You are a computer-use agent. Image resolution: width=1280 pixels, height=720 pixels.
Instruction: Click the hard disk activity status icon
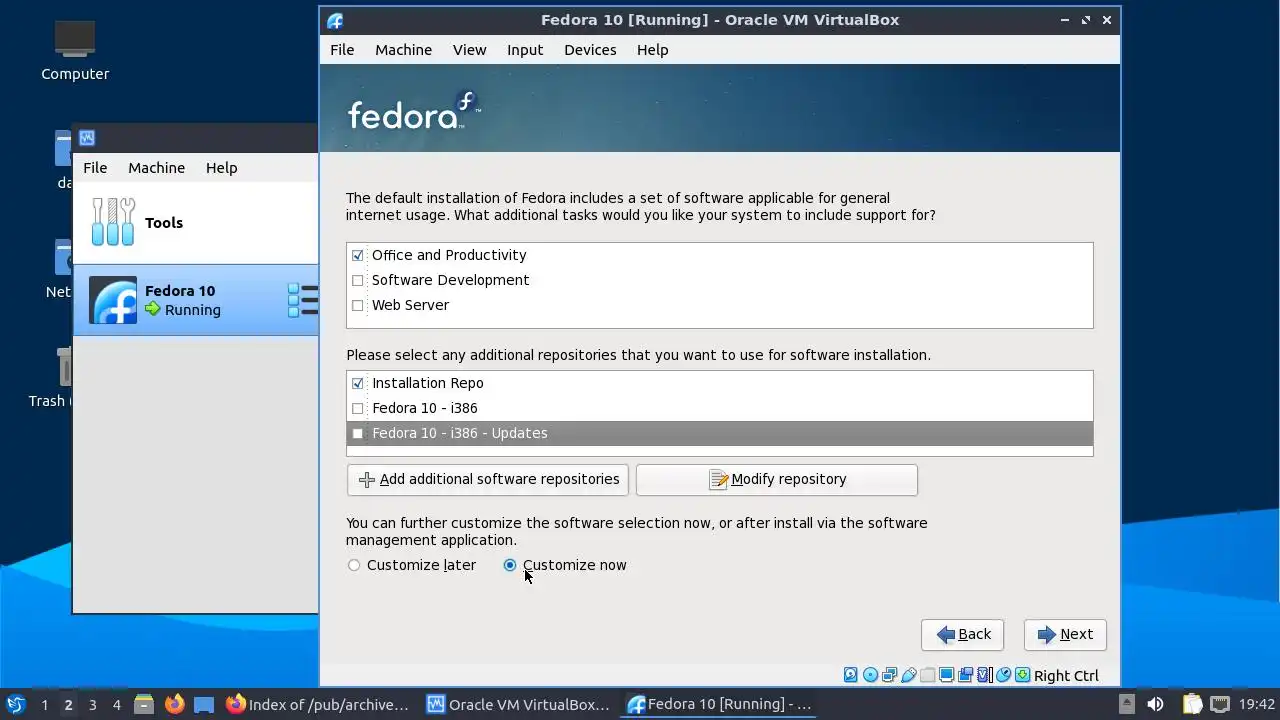coord(851,675)
